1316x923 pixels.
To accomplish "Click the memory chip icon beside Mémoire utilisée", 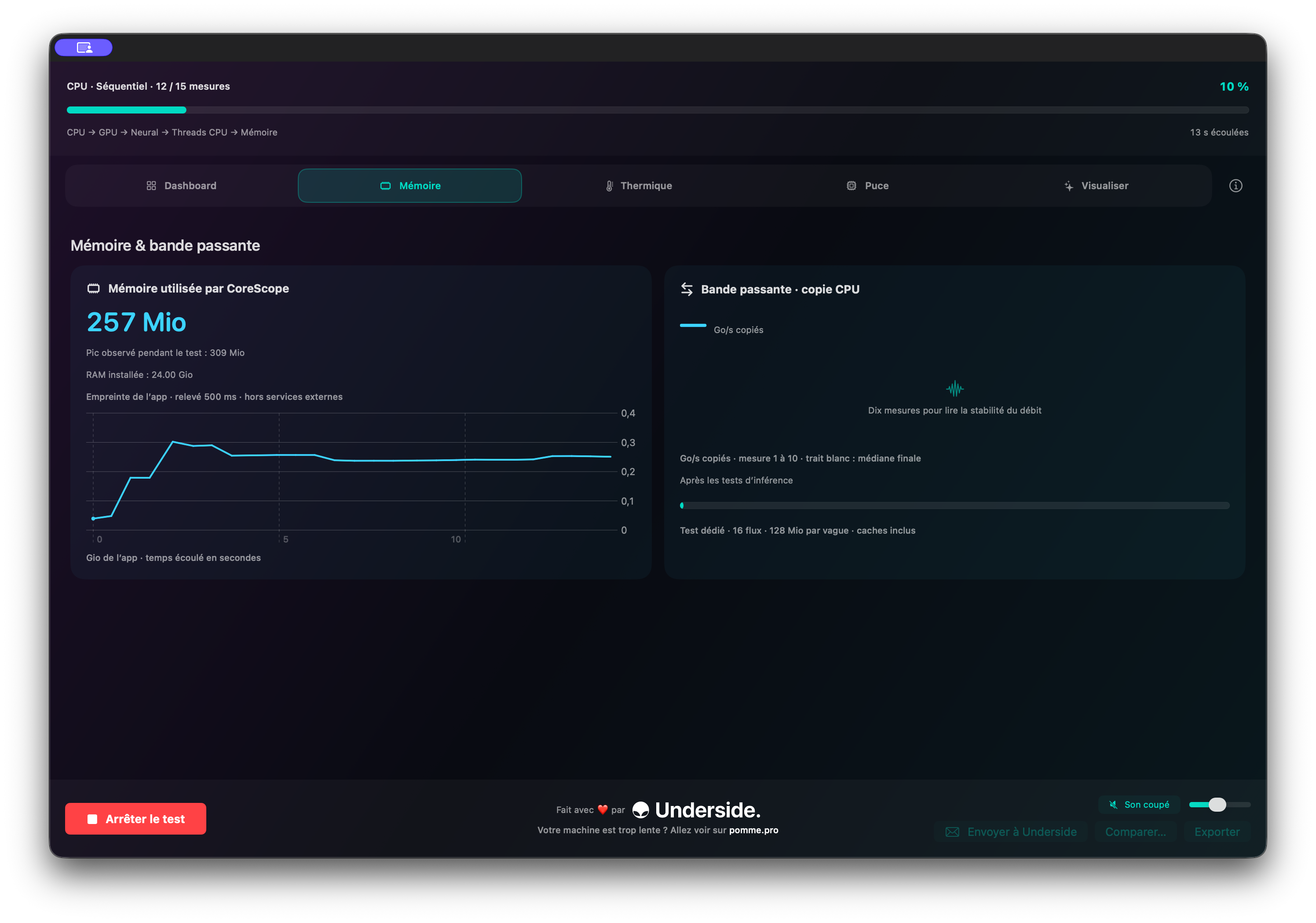I will point(93,288).
